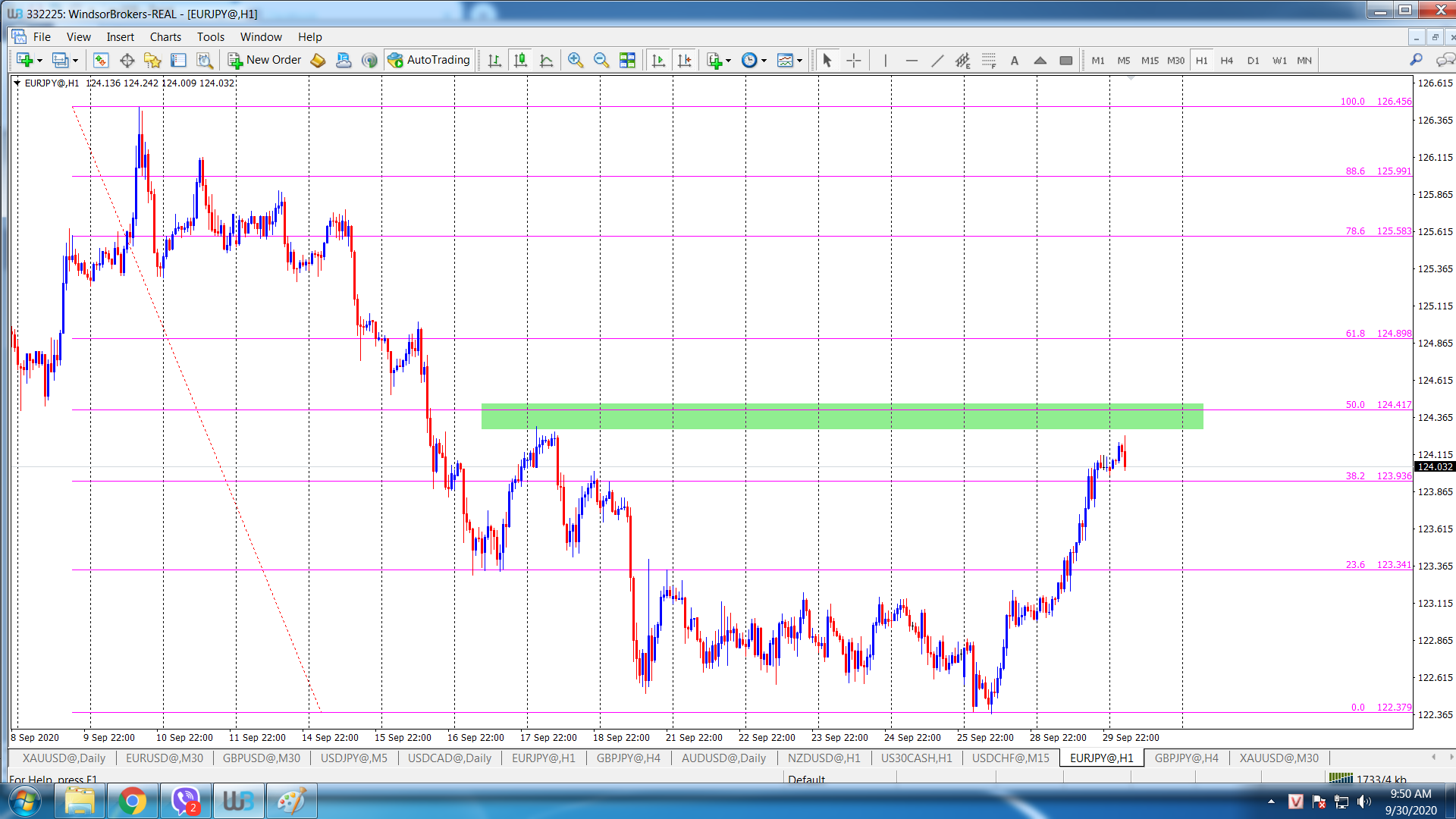The image size is (1456, 819).
Task: Open the Windows Start button
Action: click(x=24, y=801)
